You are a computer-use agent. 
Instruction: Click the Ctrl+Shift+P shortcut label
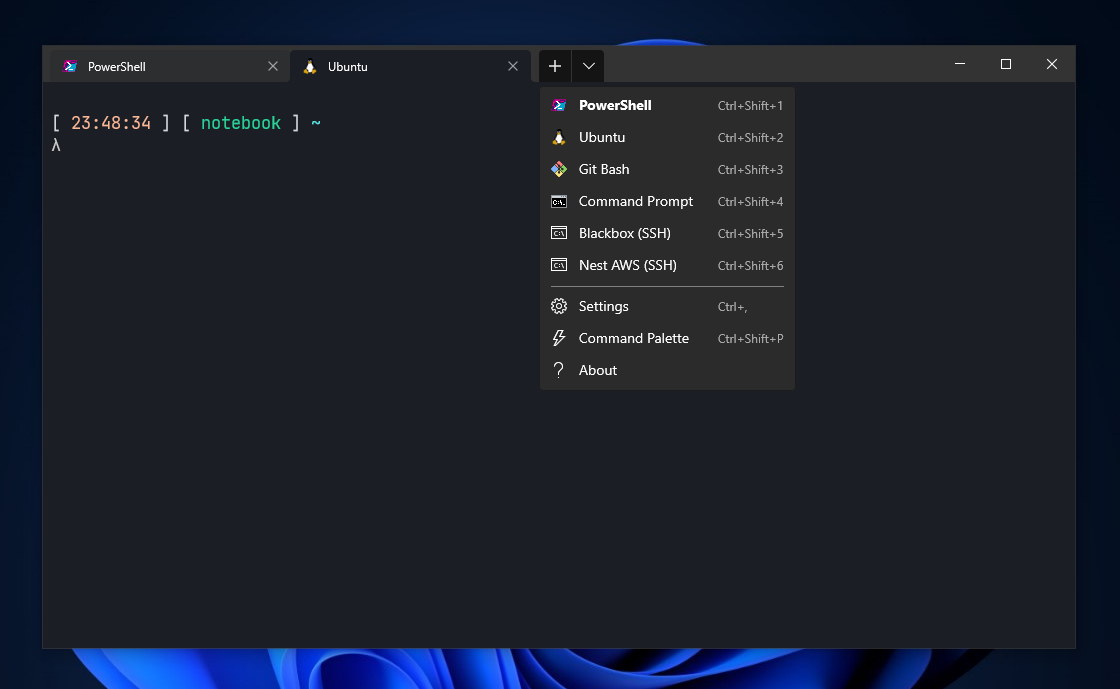coord(750,338)
